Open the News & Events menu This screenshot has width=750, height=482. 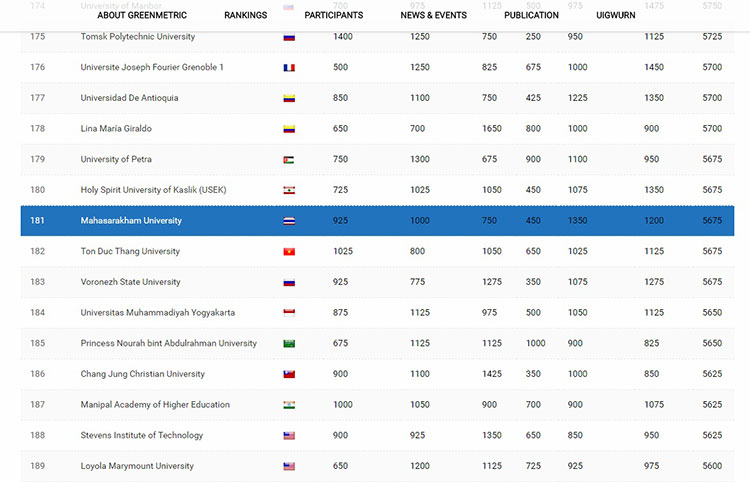coord(433,15)
